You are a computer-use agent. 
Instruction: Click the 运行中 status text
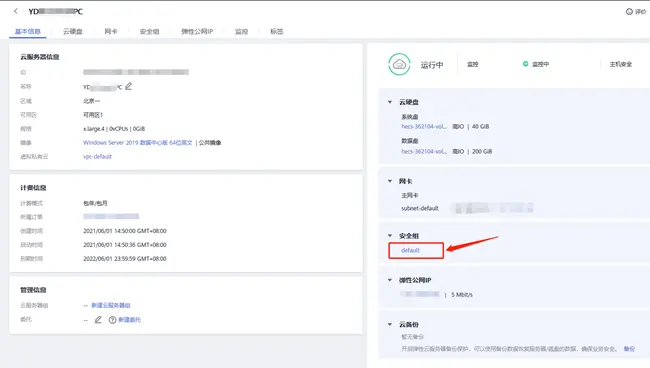click(x=432, y=65)
